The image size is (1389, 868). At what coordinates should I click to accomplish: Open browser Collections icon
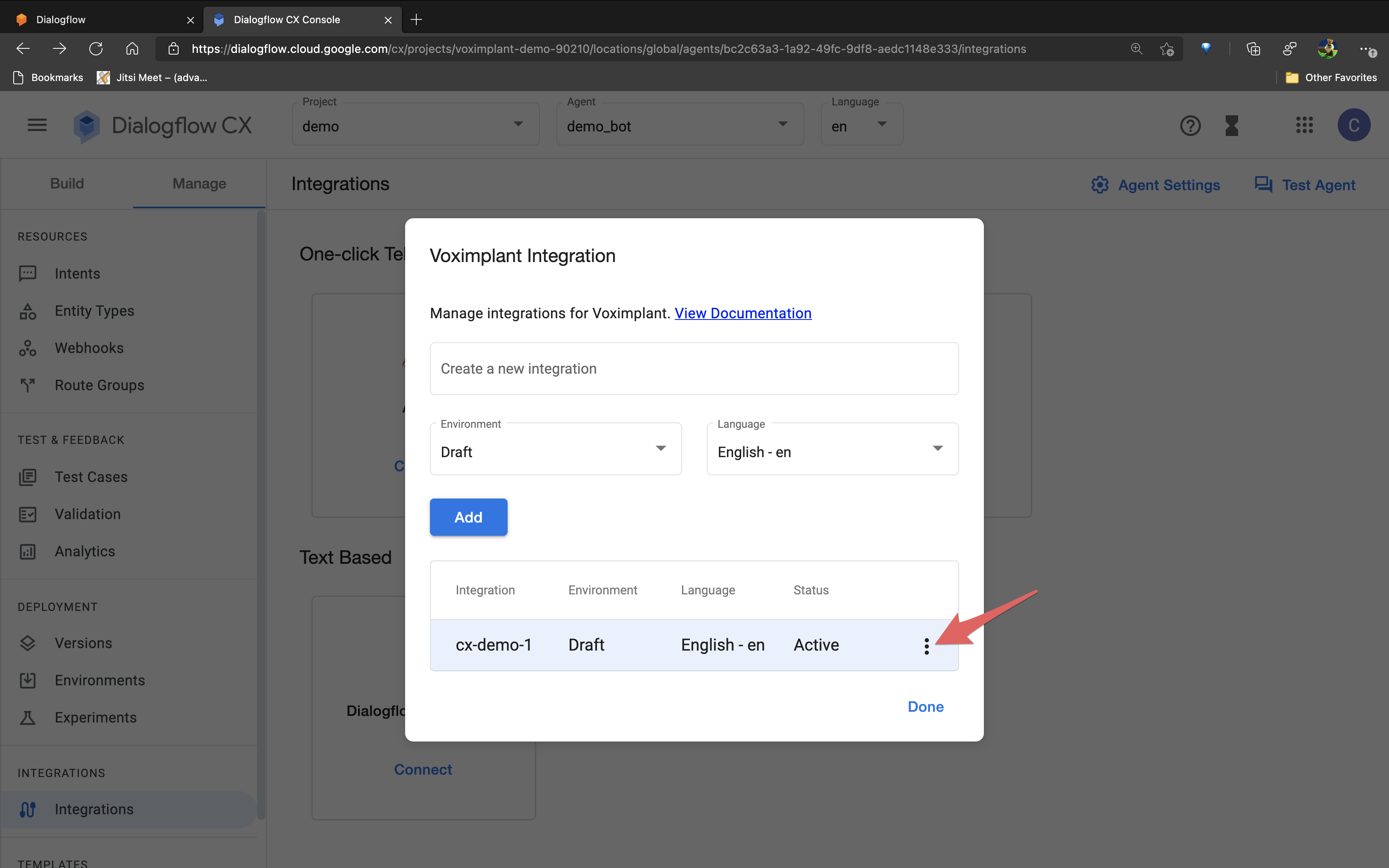(x=1253, y=49)
